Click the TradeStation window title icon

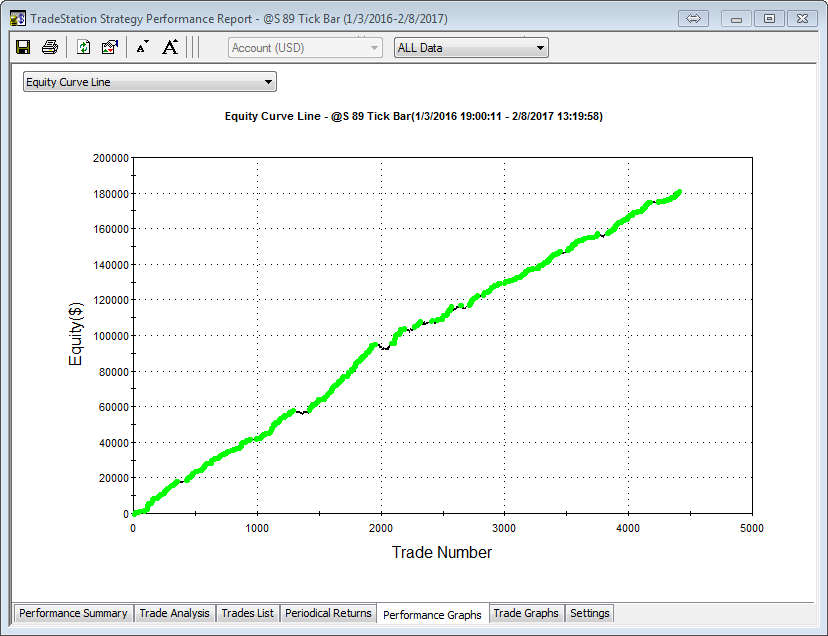(17, 18)
